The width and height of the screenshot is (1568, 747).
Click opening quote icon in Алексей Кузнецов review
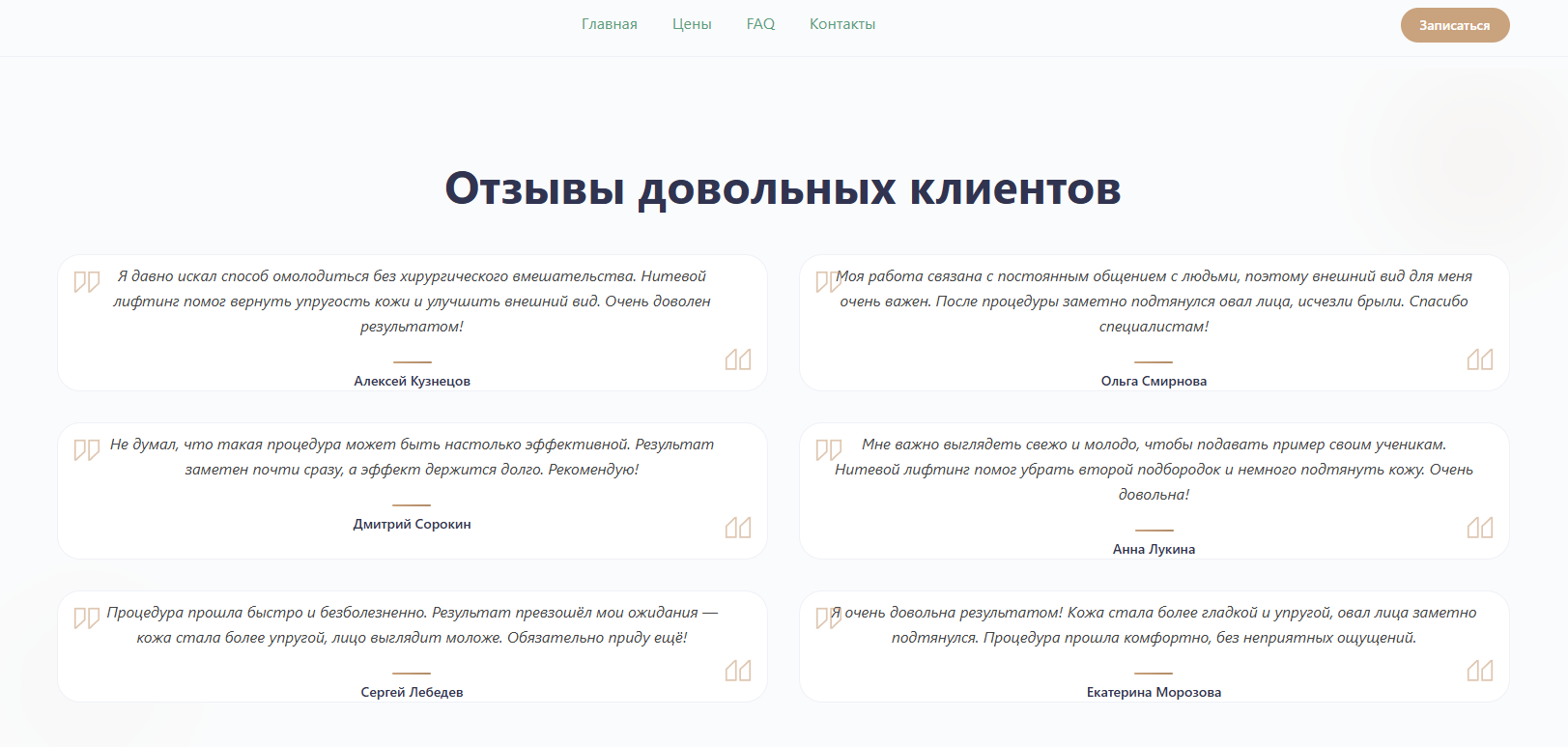[87, 282]
